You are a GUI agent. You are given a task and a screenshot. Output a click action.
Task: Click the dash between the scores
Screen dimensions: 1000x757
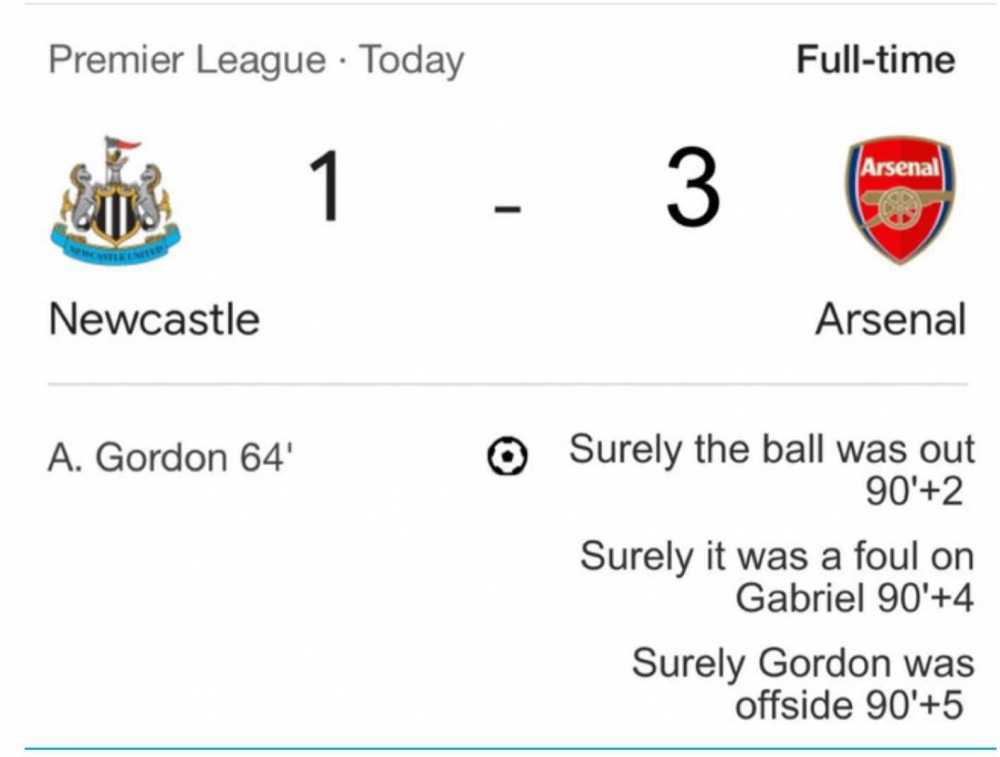[x=508, y=209]
